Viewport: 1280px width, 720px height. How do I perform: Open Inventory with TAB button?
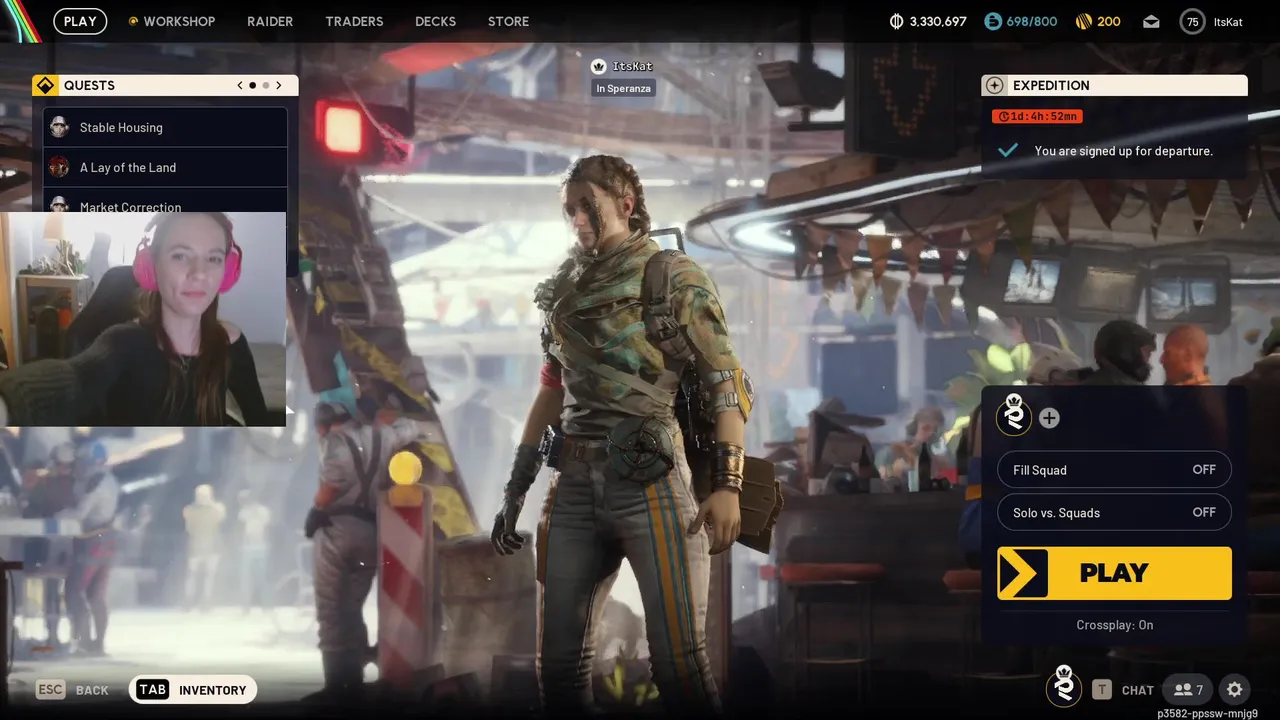pyautogui.click(x=193, y=689)
